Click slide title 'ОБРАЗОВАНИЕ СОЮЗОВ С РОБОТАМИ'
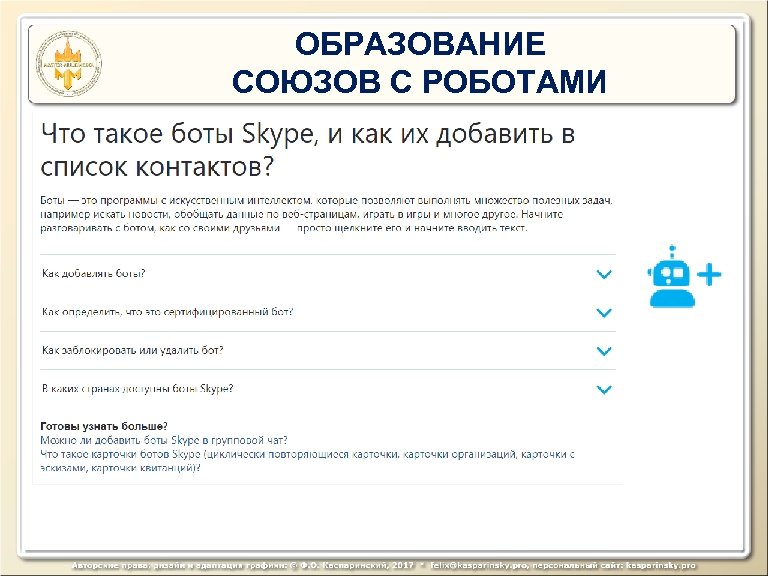The height and width of the screenshot is (576, 768). pyautogui.click(x=419, y=62)
